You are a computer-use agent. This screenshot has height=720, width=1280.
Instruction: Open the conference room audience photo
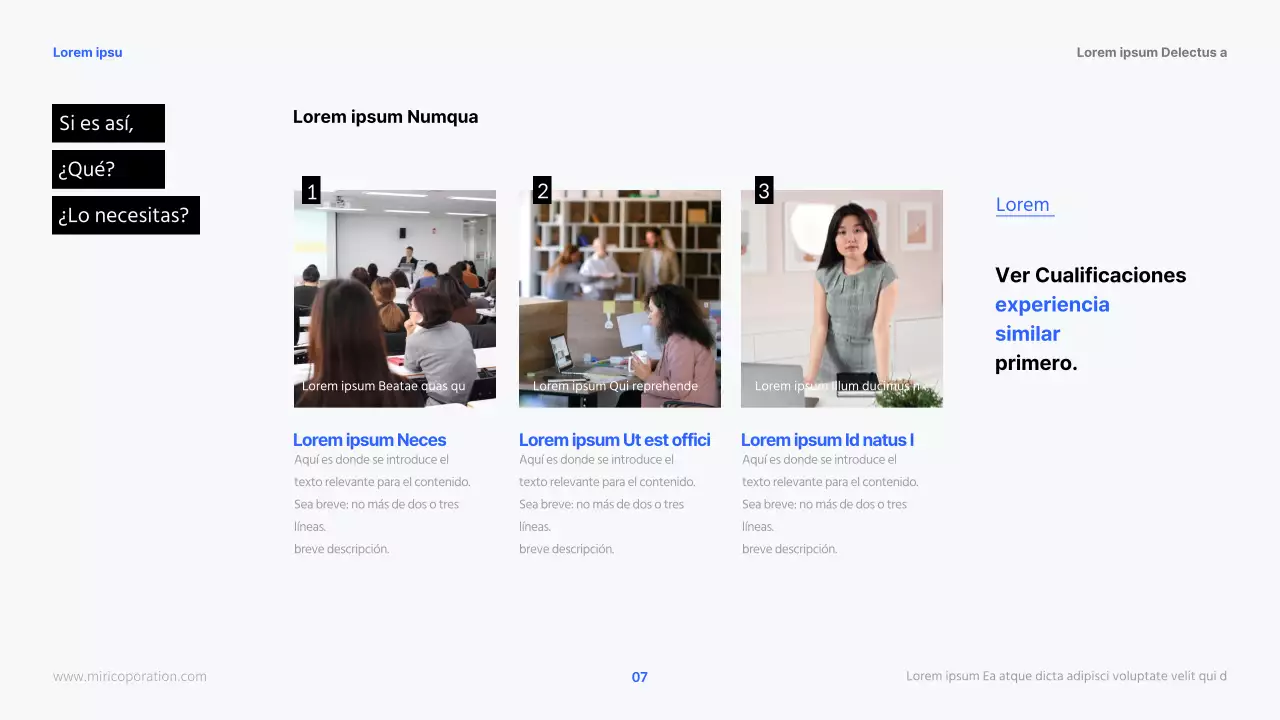pos(394,298)
